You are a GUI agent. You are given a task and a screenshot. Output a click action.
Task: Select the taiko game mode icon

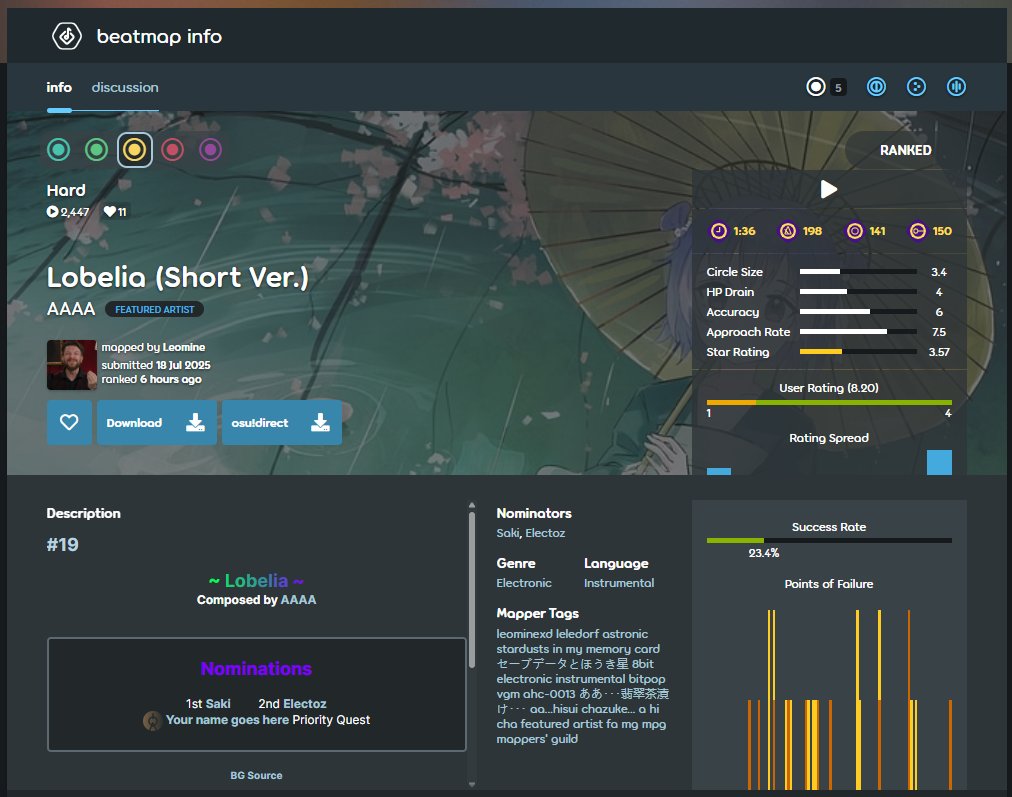[x=876, y=86]
